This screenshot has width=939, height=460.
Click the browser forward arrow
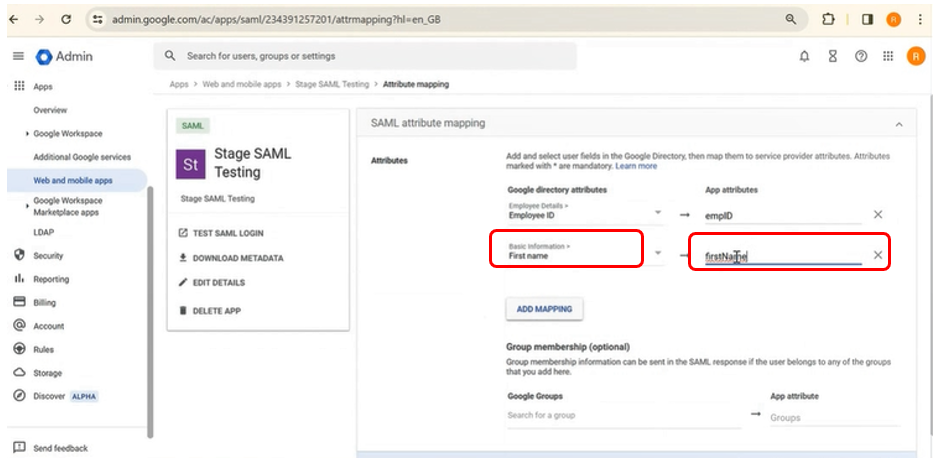click(x=40, y=19)
